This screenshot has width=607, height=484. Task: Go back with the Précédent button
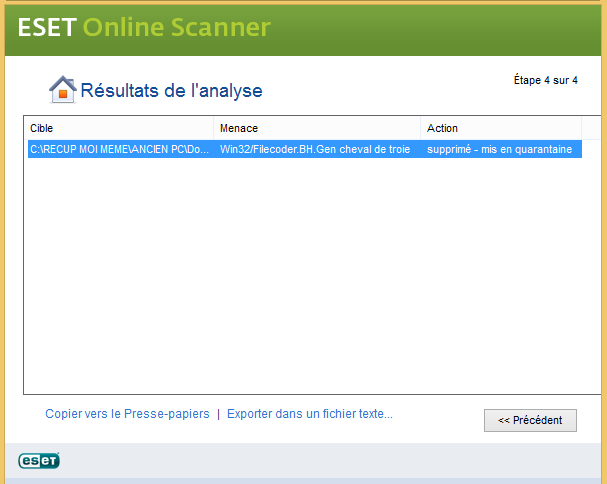530,420
